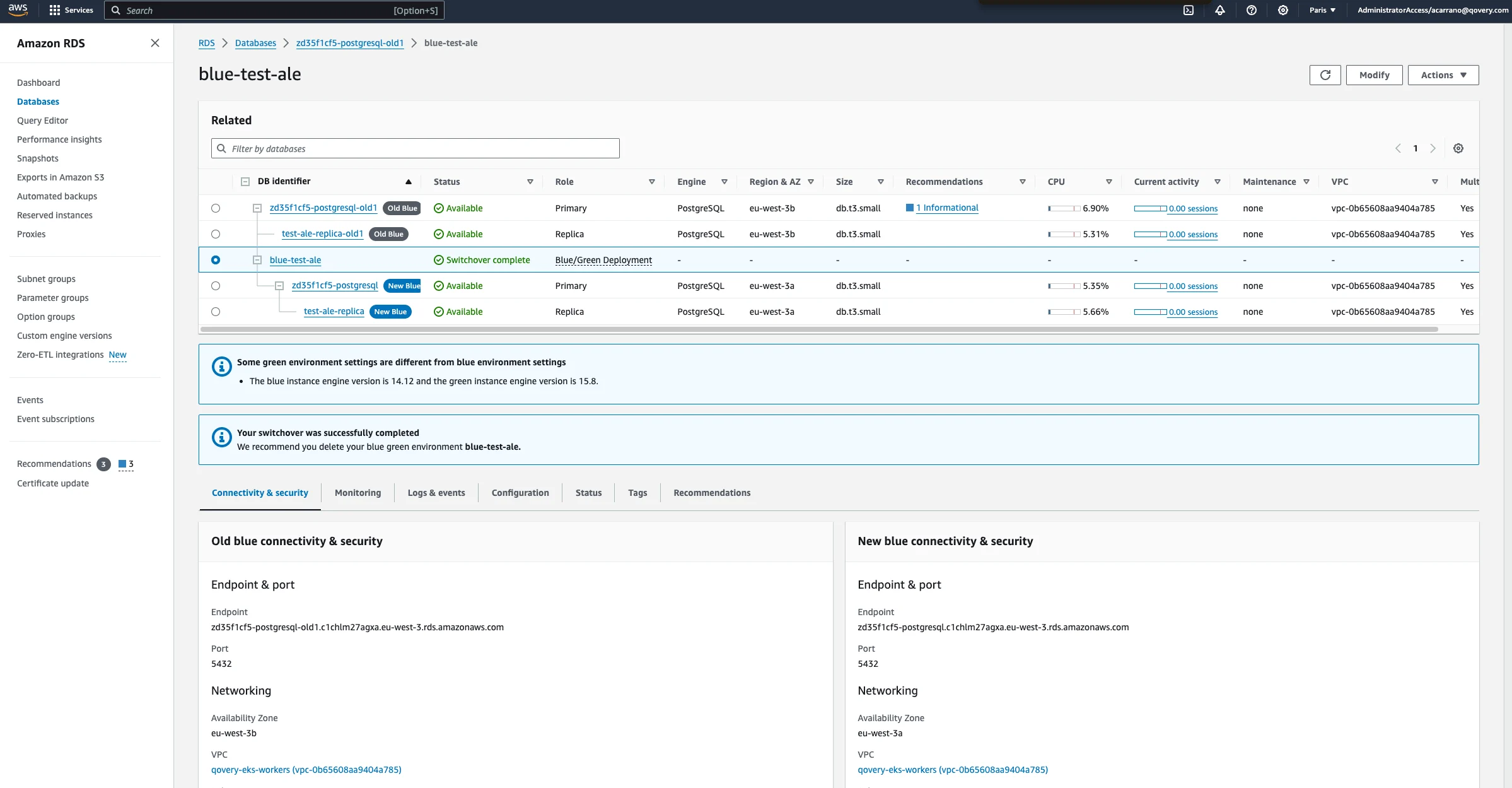Collapse the zd35f1cf5-postgresql New Blue tree row
The image size is (1512, 788).
coord(279,286)
